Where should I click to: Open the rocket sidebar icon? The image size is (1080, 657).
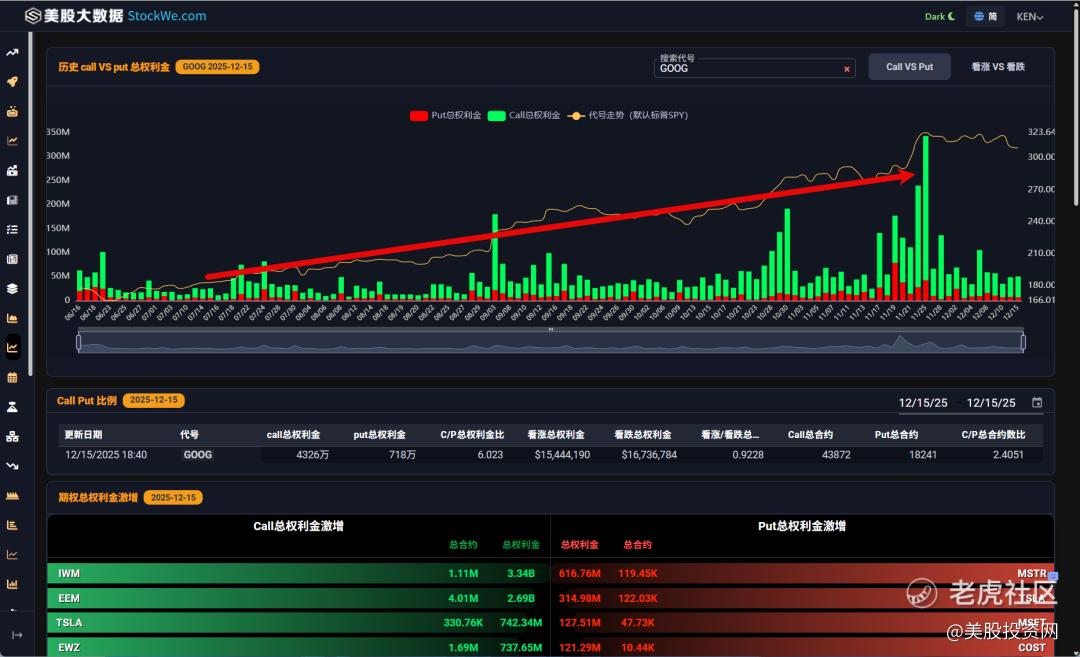[x=12, y=82]
